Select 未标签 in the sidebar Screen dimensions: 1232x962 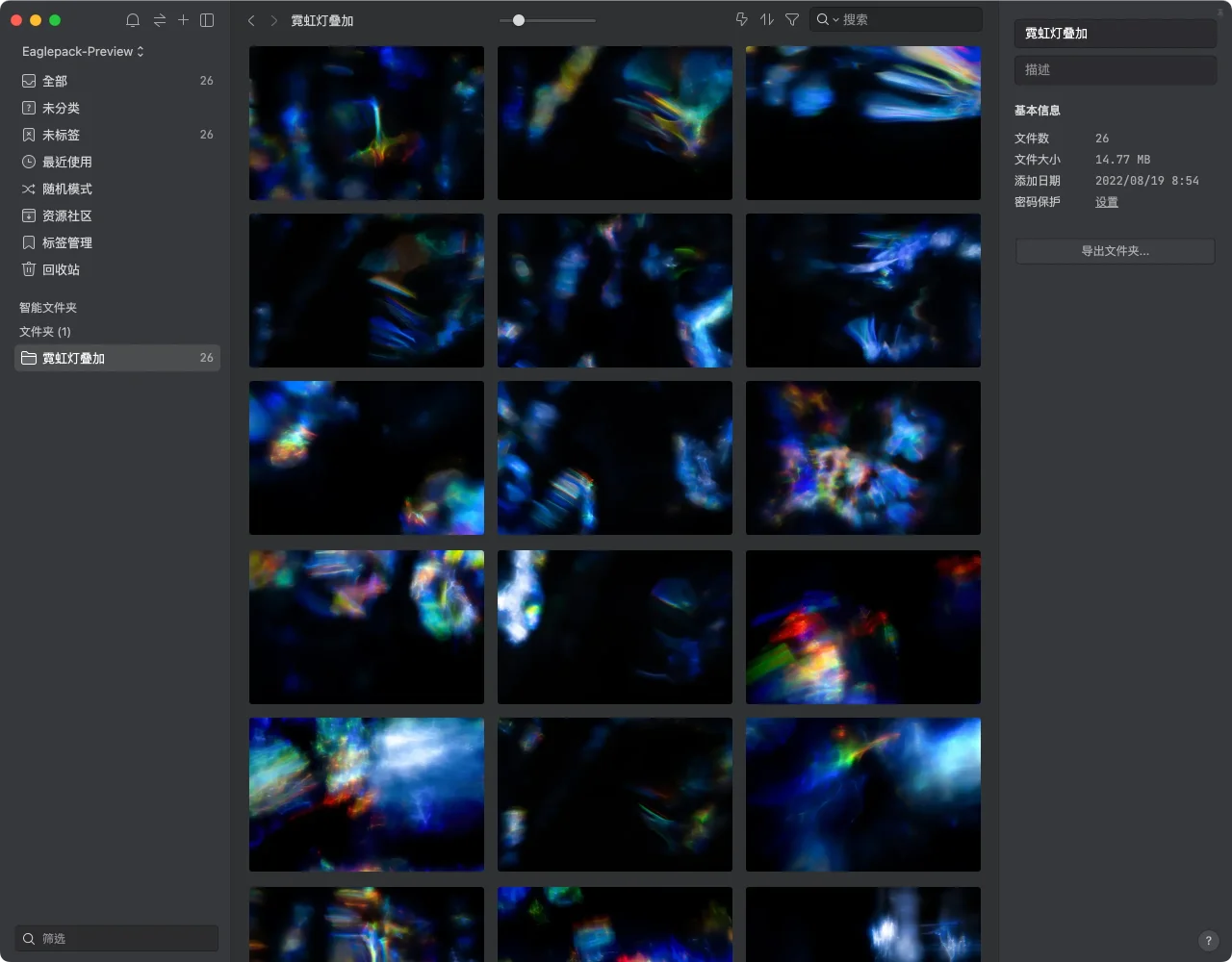click(117, 135)
